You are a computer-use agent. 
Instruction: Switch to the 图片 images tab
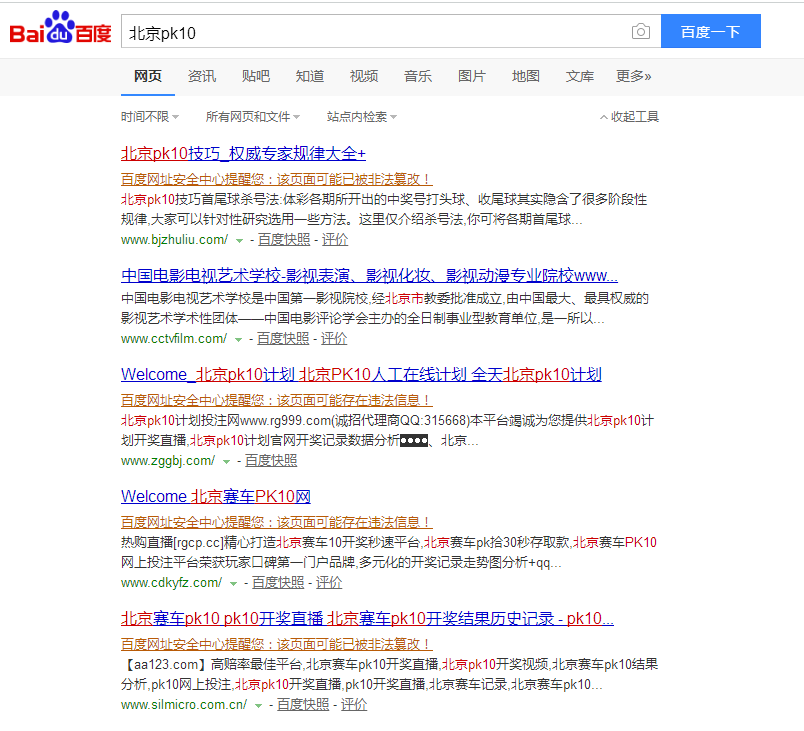pyautogui.click(x=472, y=76)
